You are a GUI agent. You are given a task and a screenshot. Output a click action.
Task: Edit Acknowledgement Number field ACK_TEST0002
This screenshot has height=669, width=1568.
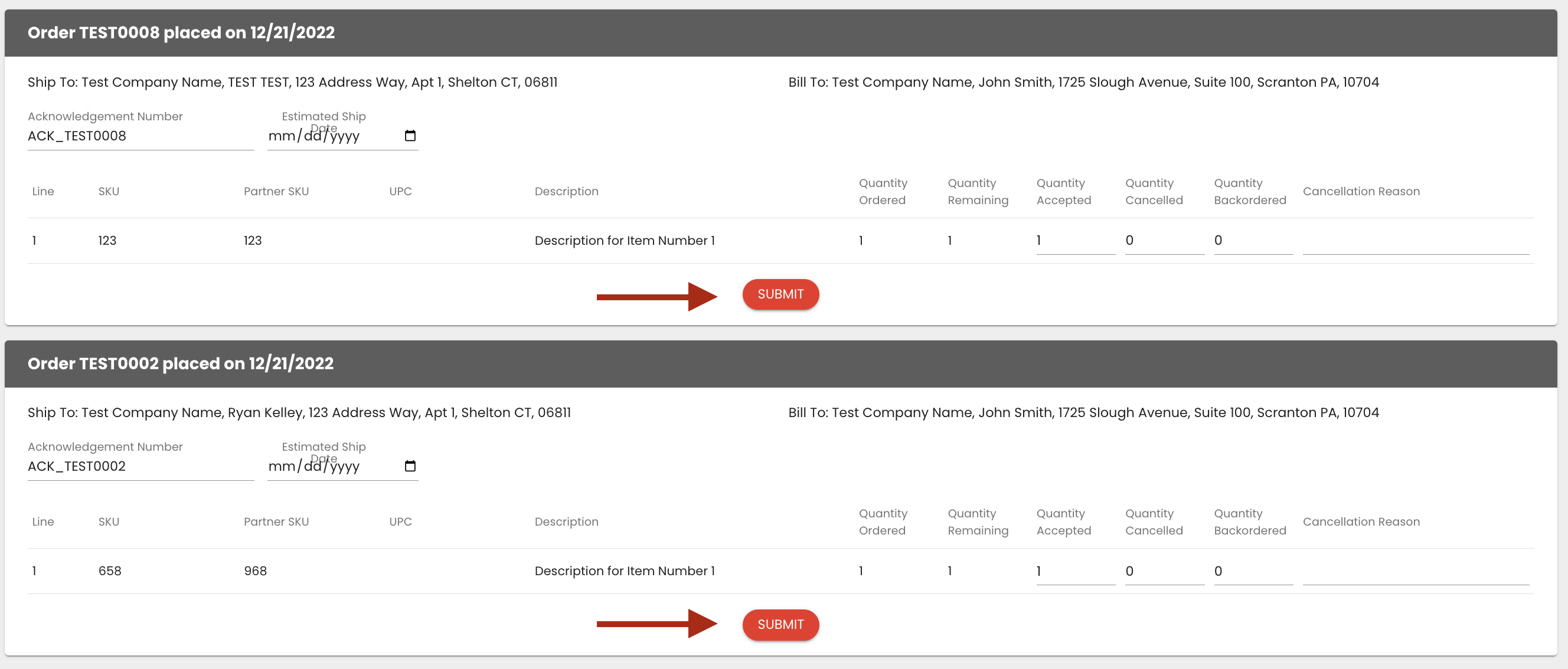coord(140,467)
